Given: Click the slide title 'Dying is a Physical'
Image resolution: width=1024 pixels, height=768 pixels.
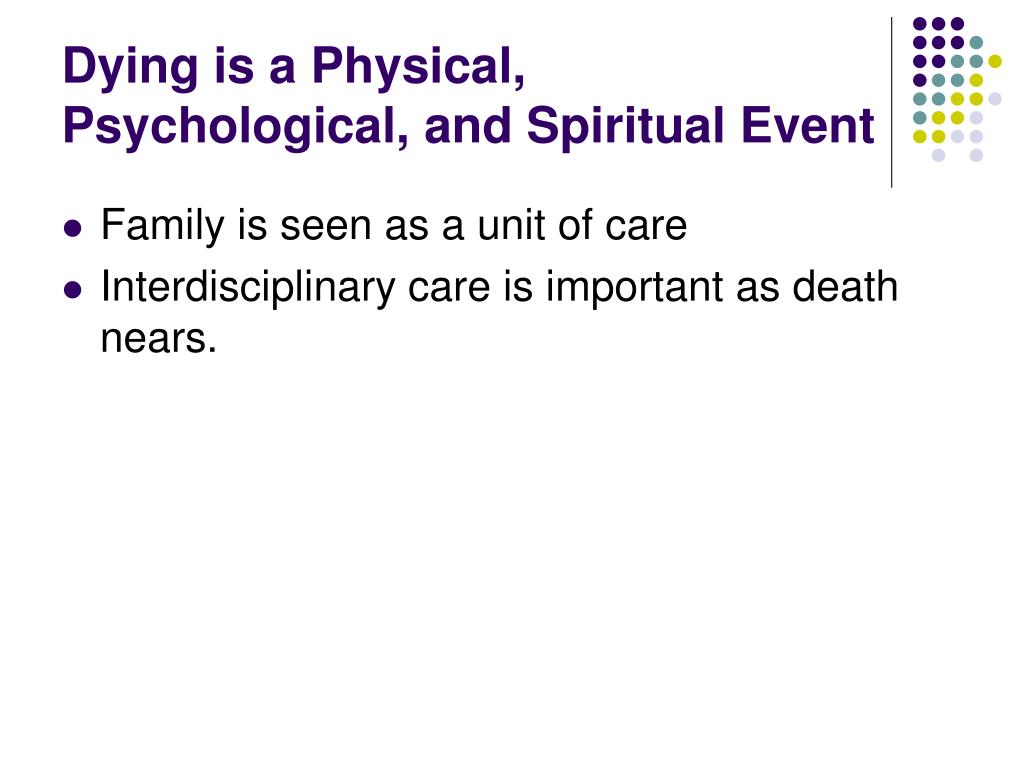Looking at the screenshot, I should pyautogui.click(x=293, y=67).
